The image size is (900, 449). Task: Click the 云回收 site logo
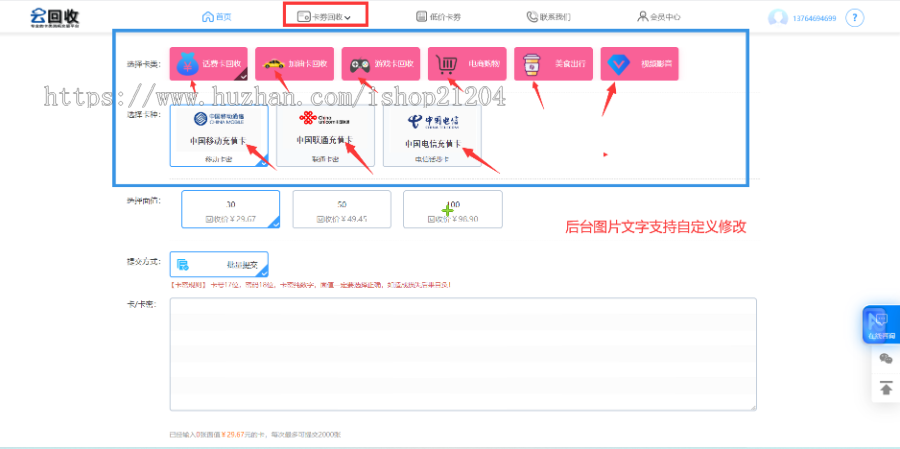coord(55,18)
